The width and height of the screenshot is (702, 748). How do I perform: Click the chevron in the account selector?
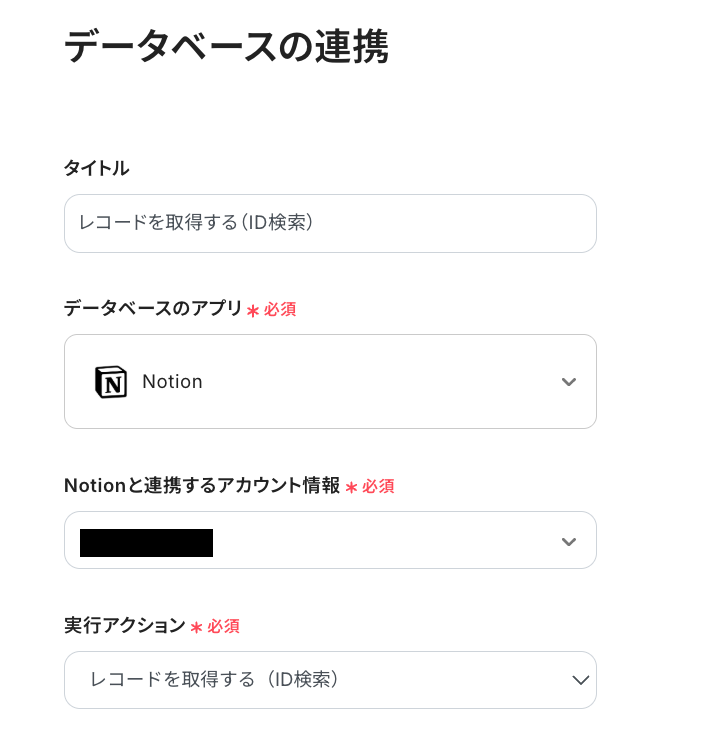click(x=569, y=541)
